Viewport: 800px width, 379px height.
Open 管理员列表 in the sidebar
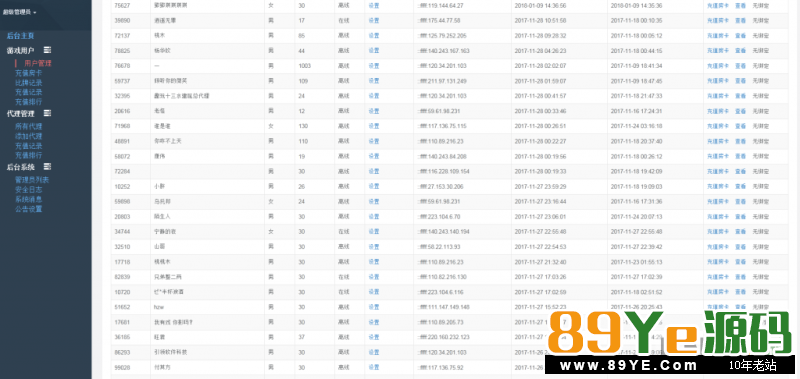pyautogui.click(x=32, y=180)
